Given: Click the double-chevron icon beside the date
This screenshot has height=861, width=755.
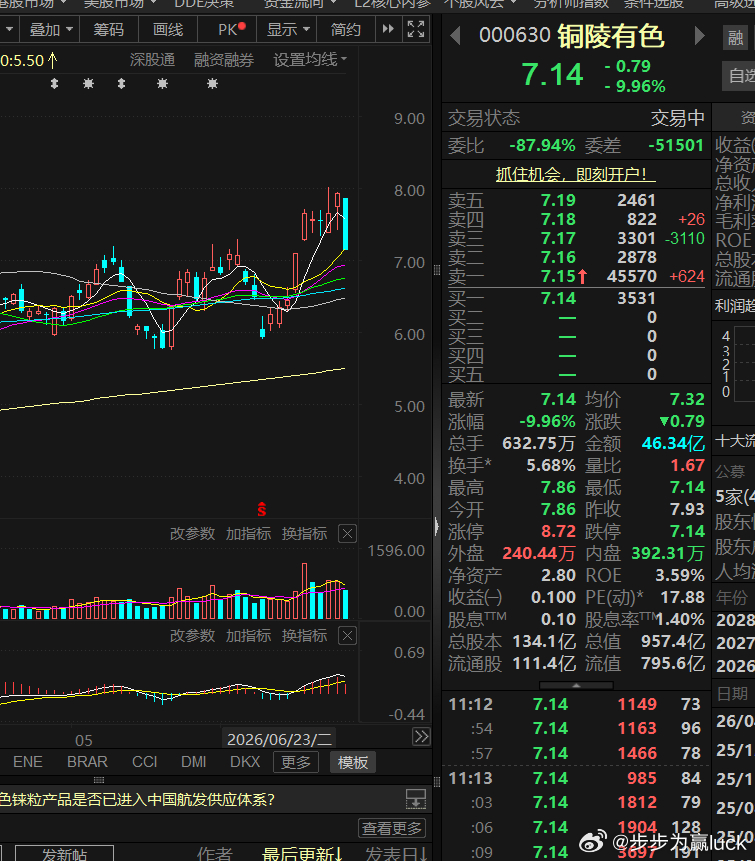Looking at the screenshot, I should [421, 736].
